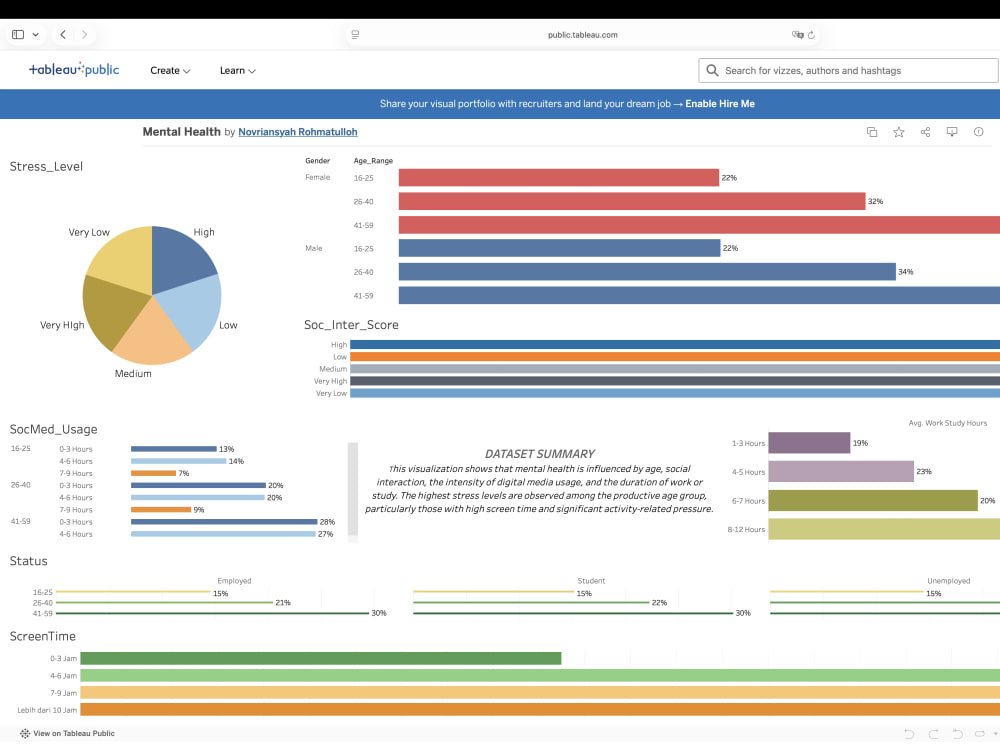This screenshot has width=1000, height=750.
Task: Select the Low slice of the pie chart
Action: (x=195, y=309)
